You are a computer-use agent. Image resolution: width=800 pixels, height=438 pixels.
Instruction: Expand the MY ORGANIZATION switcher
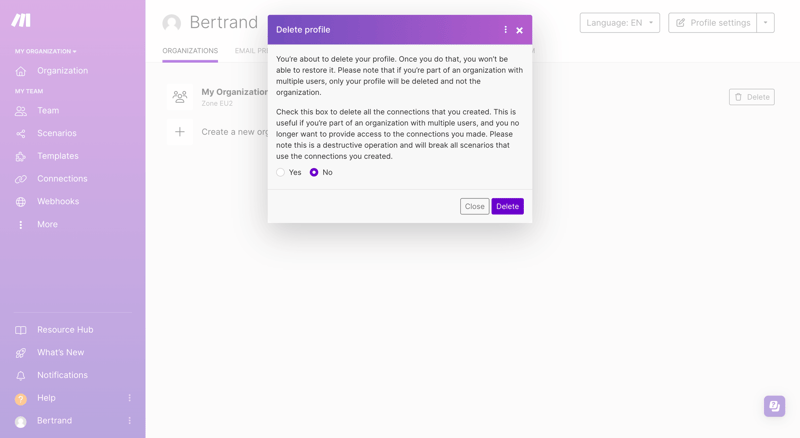(45, 52)
